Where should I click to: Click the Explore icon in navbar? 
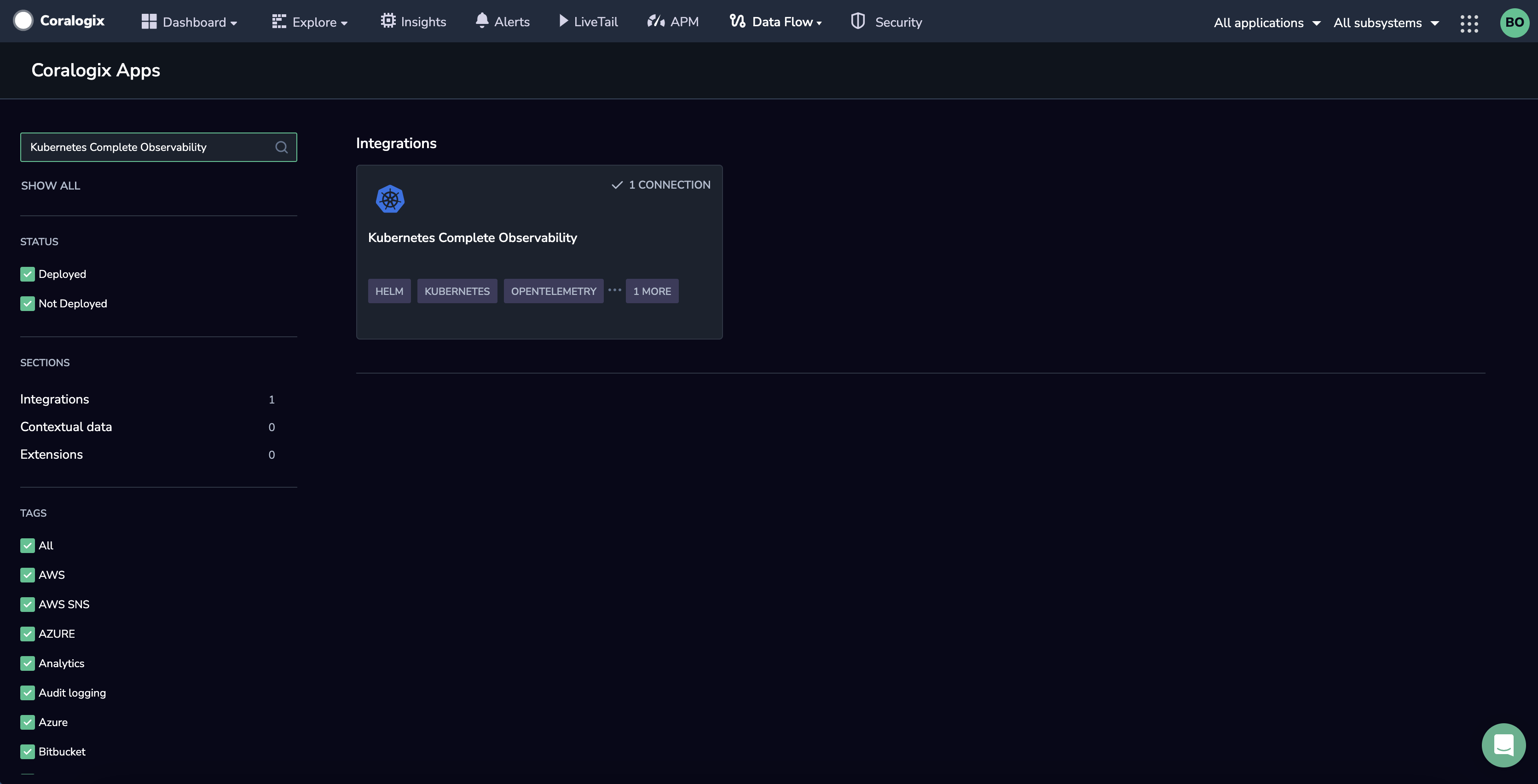(279, 22)
